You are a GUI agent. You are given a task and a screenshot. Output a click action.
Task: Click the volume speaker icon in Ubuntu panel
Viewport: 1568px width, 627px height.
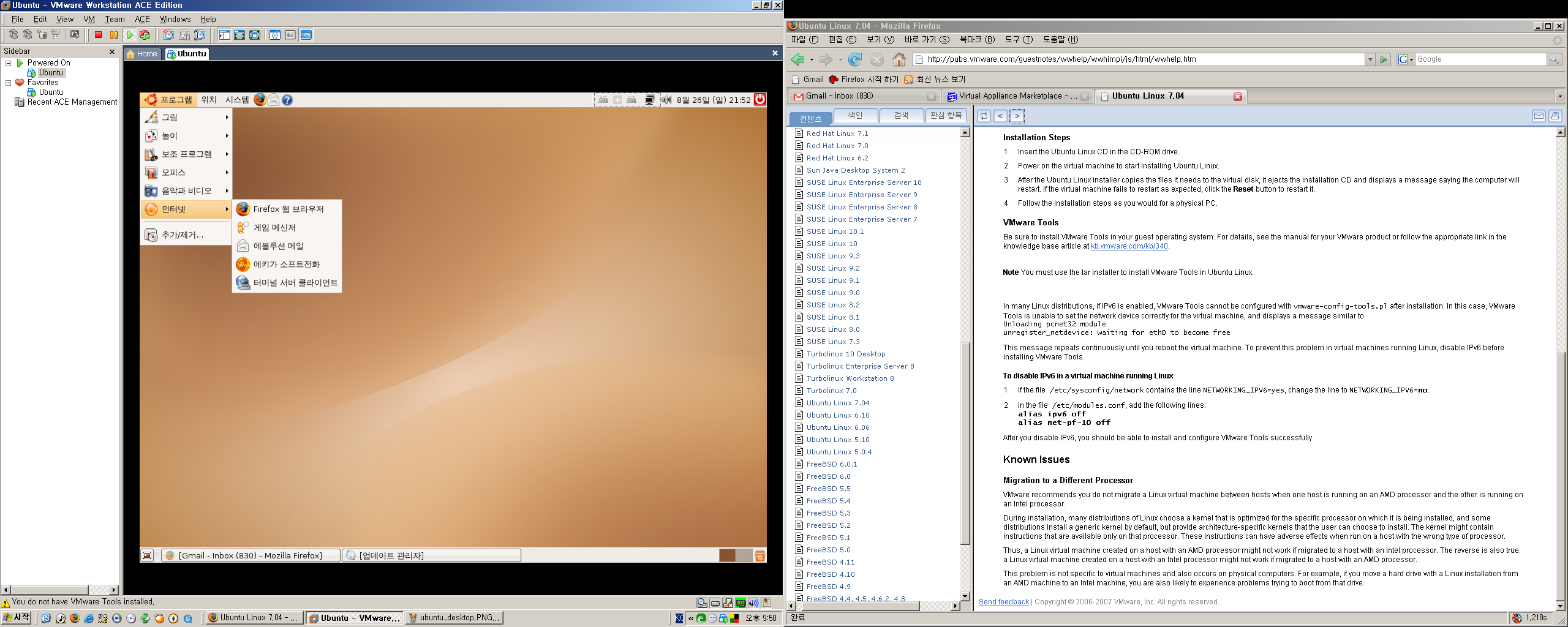click(x=666, y=100)
